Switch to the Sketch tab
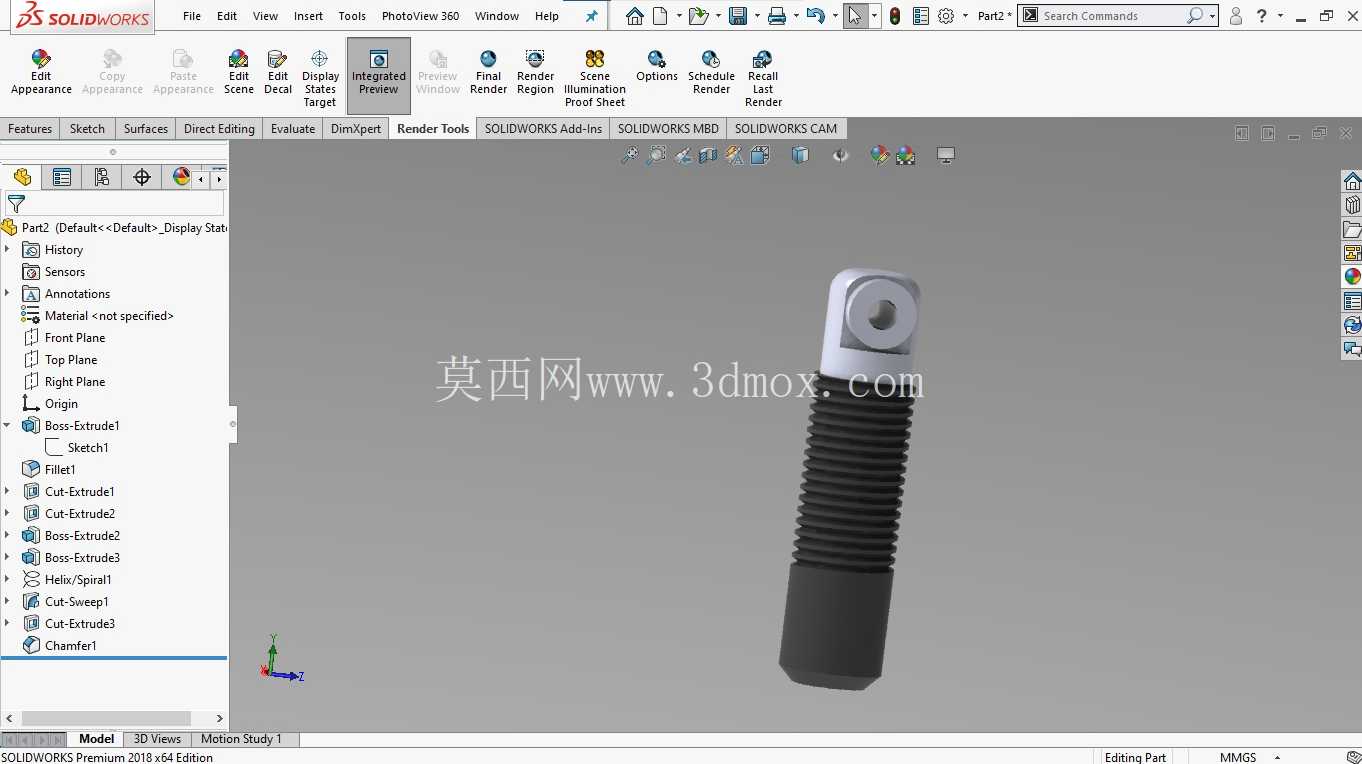Screen dimensions: 1362x764 click(x=87, y=128)
